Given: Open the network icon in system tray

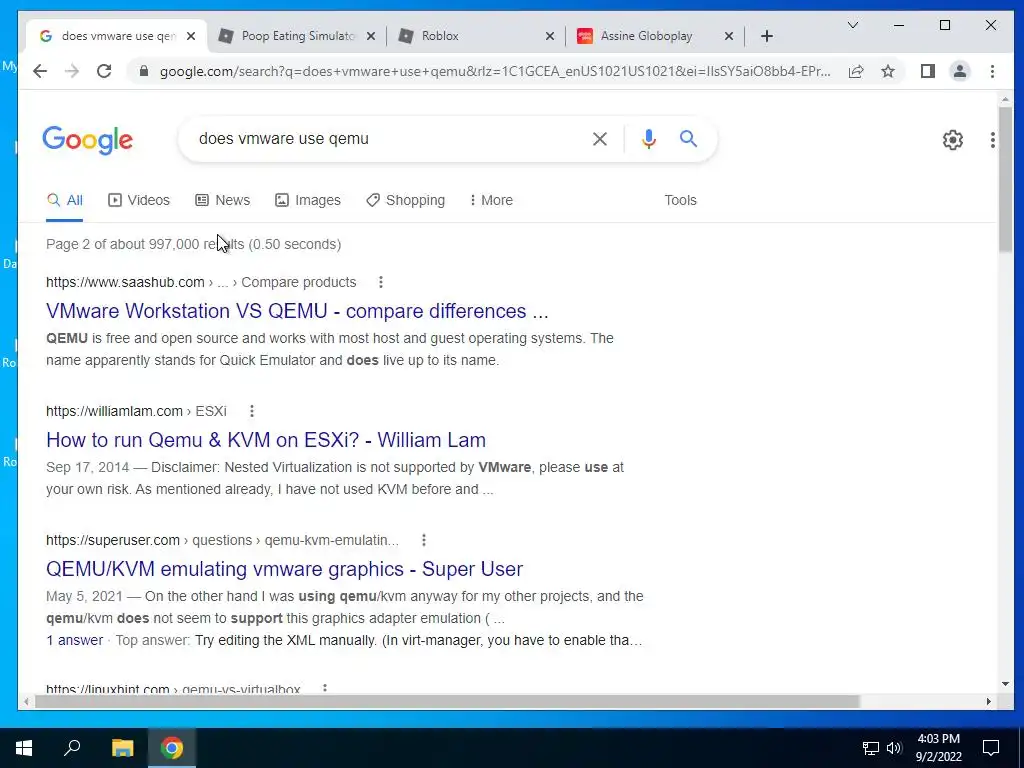Looking at the screenshot, I should tap(871, 748).
